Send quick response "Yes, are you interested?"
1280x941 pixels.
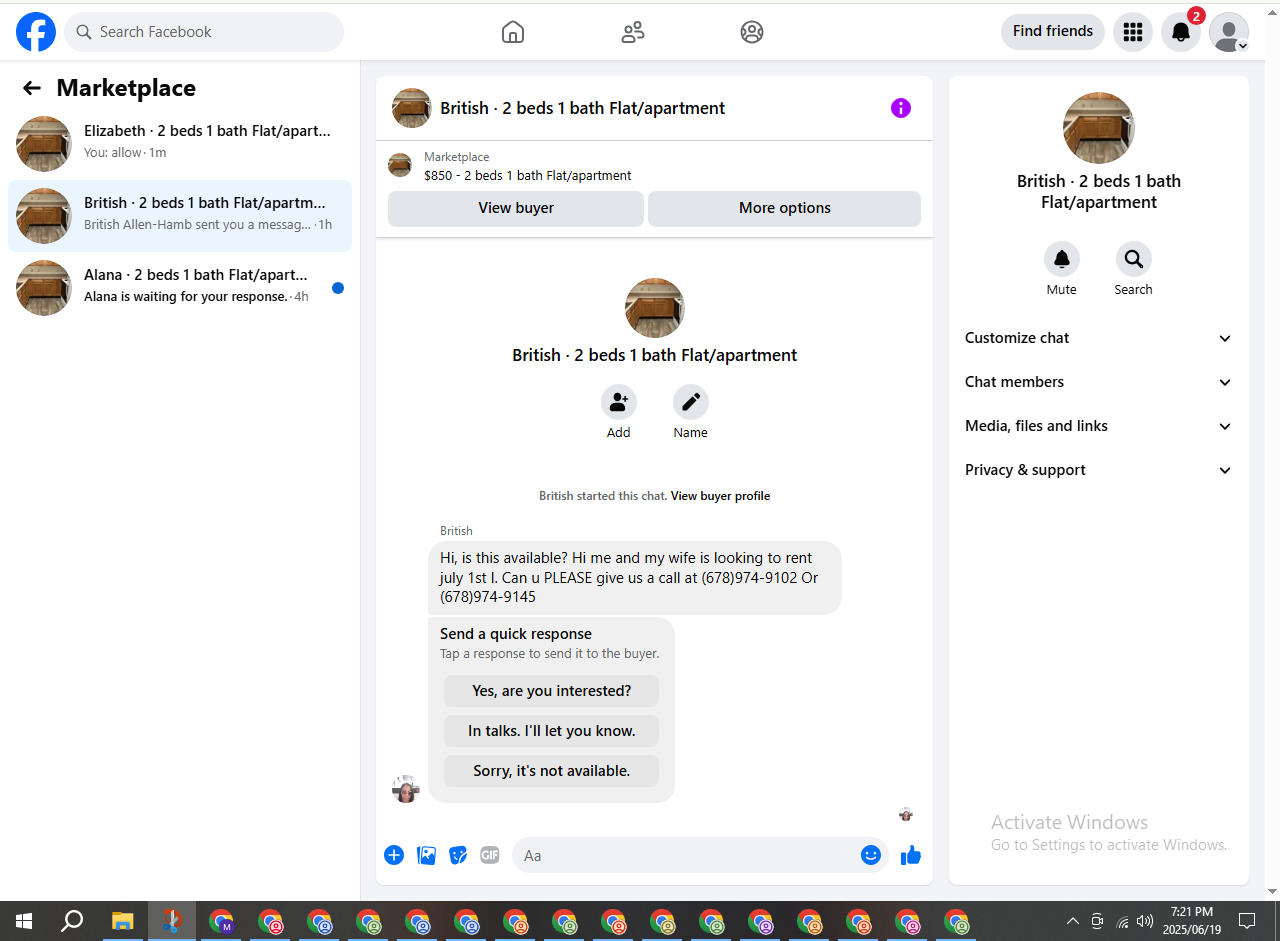(552, 691)
